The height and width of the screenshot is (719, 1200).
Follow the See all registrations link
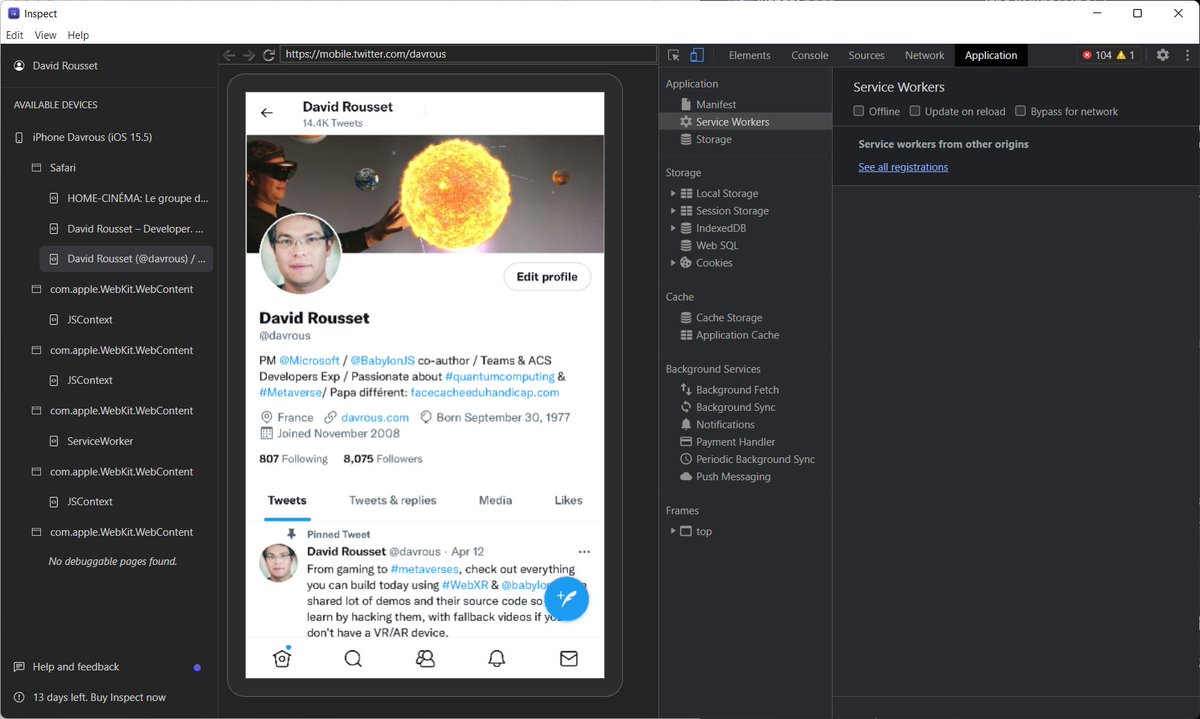coord(903,167)
